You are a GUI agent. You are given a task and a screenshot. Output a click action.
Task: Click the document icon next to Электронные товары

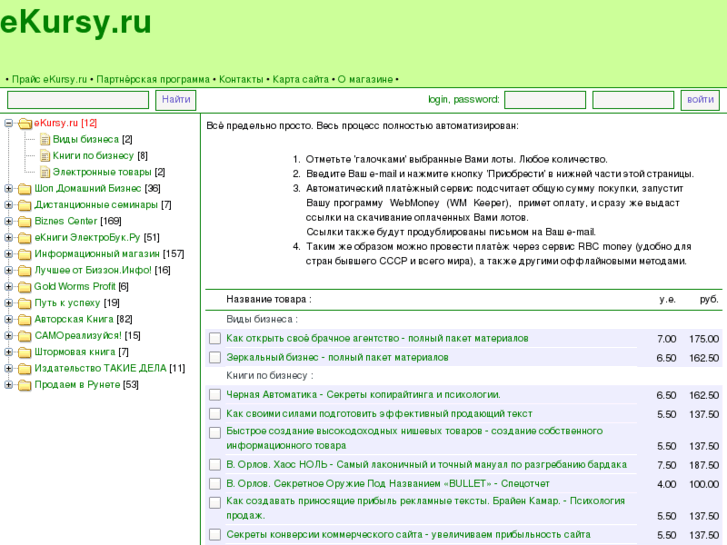45,173
